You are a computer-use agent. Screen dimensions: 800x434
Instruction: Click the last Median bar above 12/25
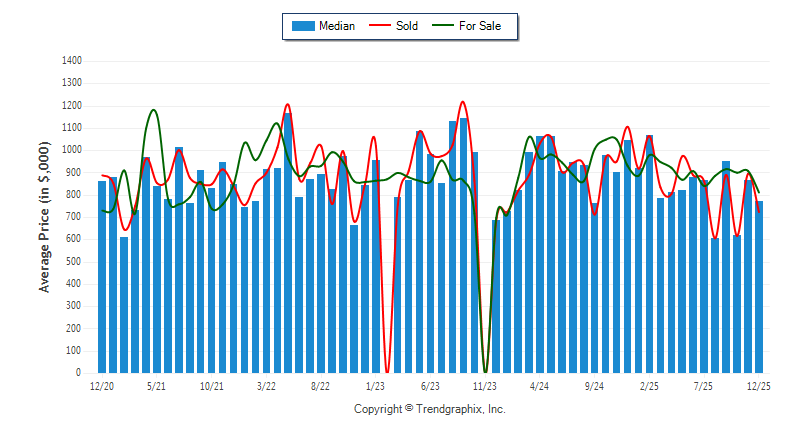759,290
